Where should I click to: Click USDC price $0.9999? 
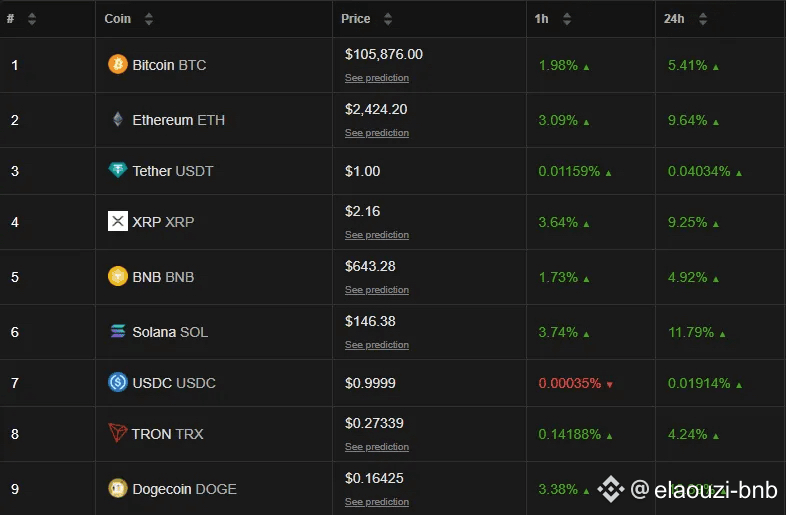[370, 383]
